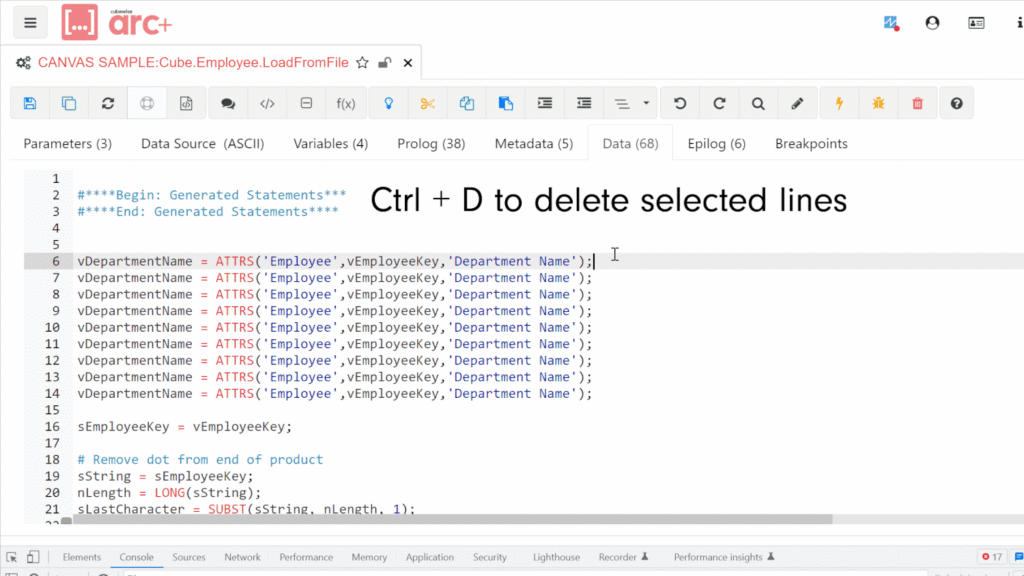Toggle the star favorite on the process tab
This screenshot has width=1024, height=576.
[x=363, y=63]
